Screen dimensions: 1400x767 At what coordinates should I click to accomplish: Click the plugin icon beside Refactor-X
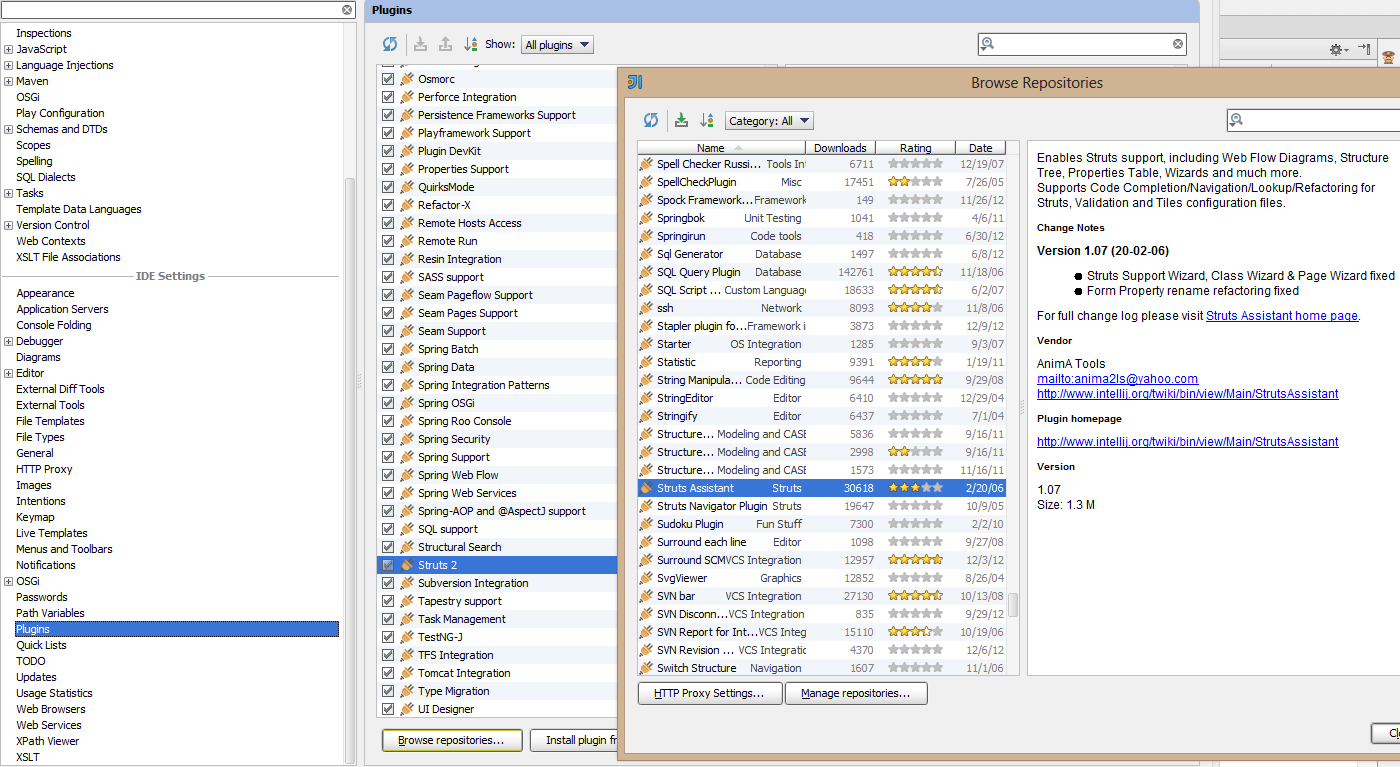click(x=407, y=205)
